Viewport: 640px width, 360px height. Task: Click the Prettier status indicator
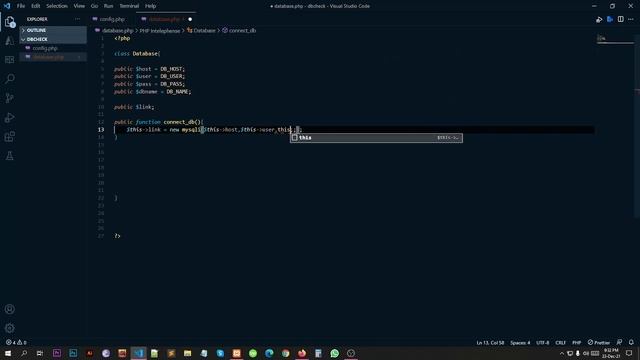598,342
